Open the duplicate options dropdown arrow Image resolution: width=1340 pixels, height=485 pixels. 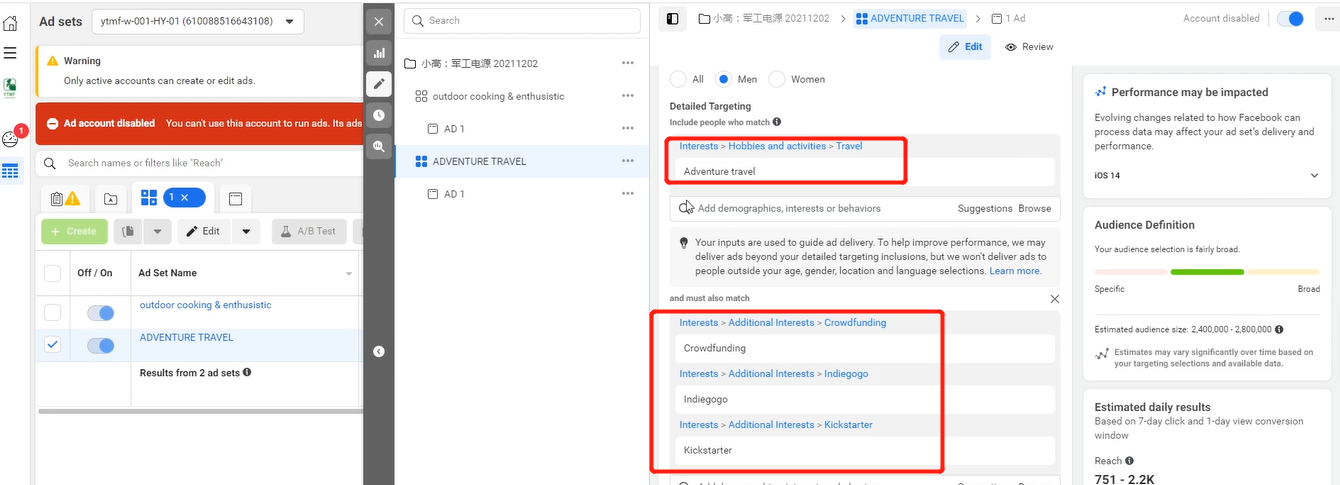pos(157,231)
